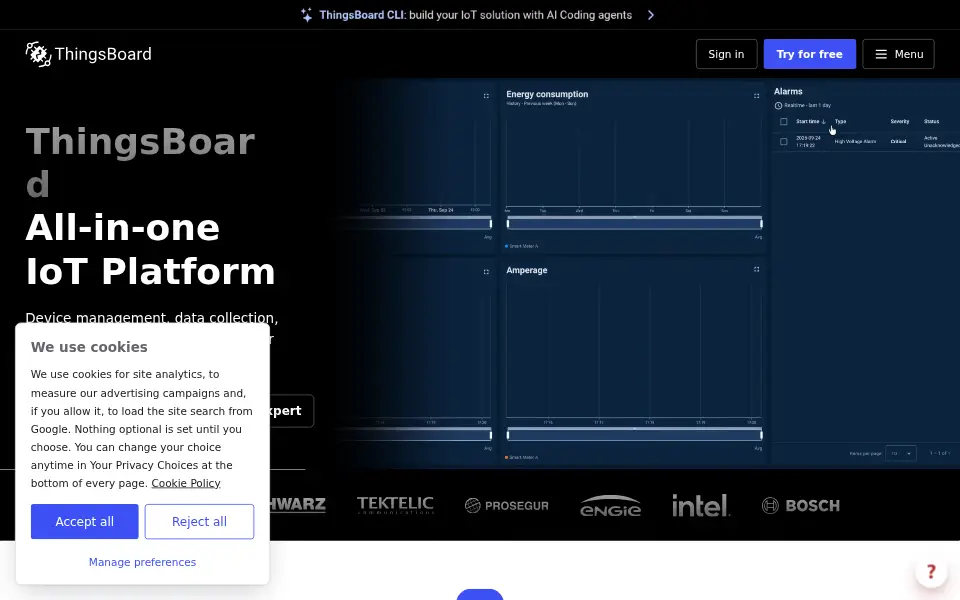960x600 pixels.
Task: Click the All-in-one IoT Platform headline
Action: [x=151, y=249]
